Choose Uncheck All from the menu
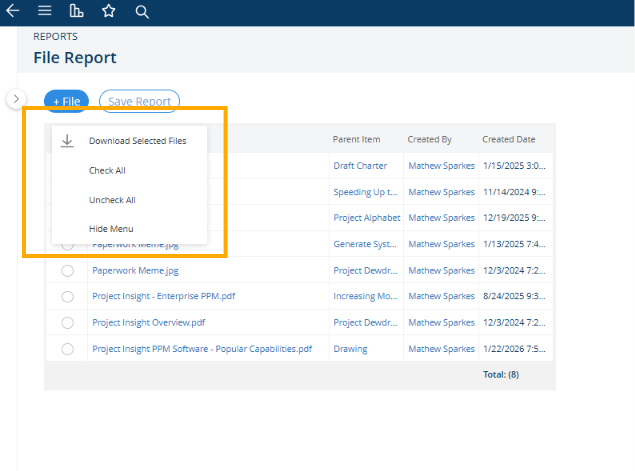This screenshot has width=635, height=471. pyautogui.click(x=112, y=200)
